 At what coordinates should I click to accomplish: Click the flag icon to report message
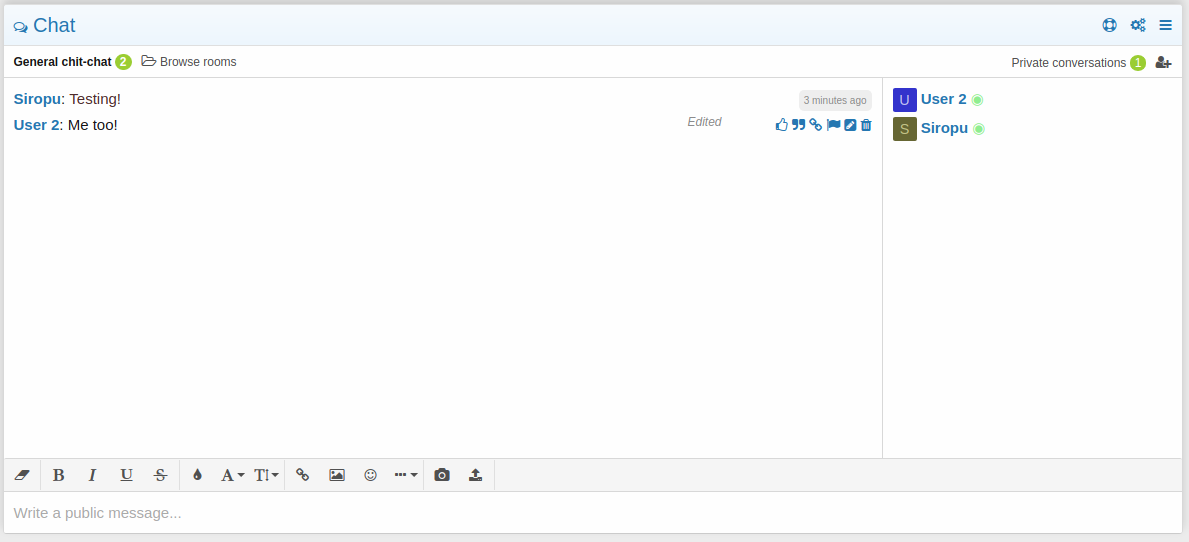point(833,125)
